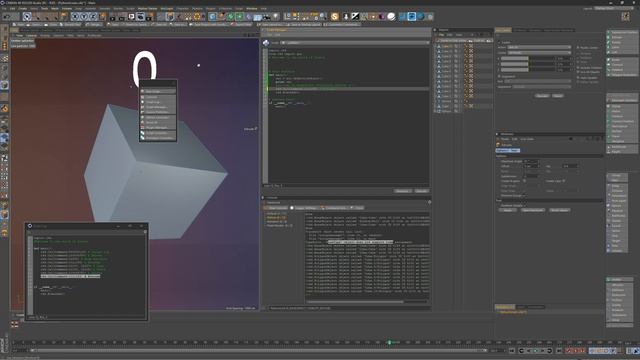Click the highlighted code line in small script window

point(70,276)
